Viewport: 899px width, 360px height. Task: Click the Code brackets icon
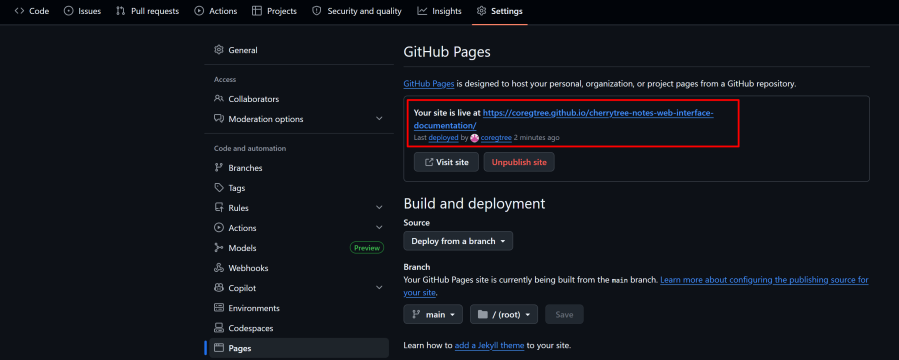click(19, 11)
